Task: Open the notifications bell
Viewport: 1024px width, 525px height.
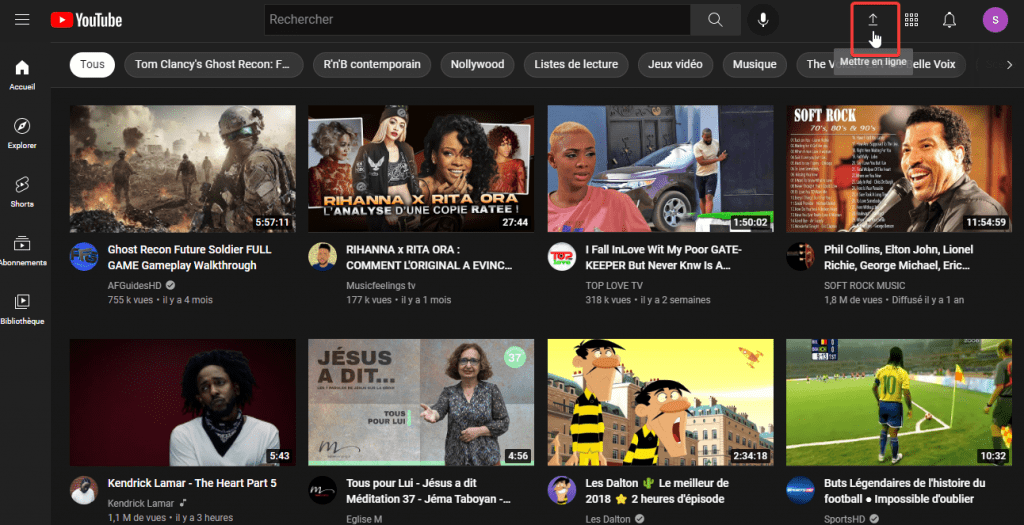Action: coord(950,20)
